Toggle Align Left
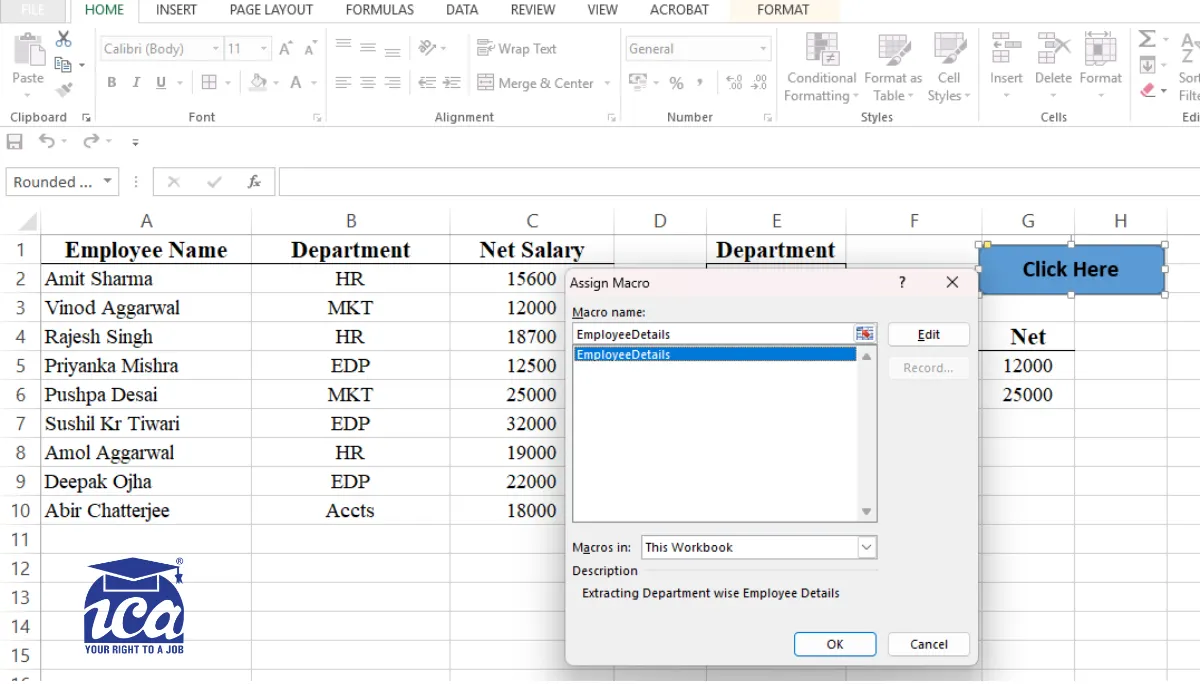This screenshot has height=684, width=1200. (x=344, y=83)
